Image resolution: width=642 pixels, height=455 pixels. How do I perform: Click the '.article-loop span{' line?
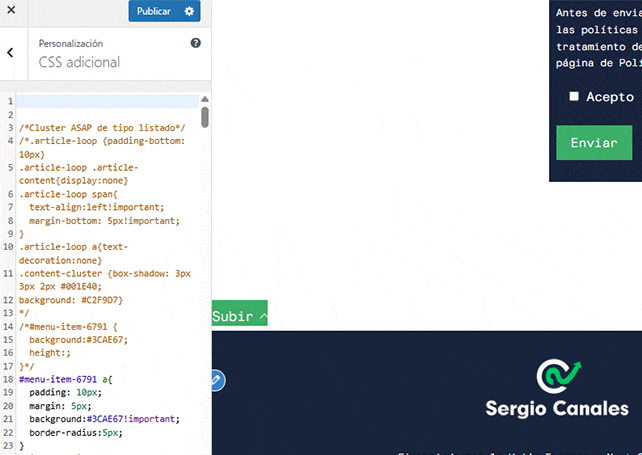point(68,194)
